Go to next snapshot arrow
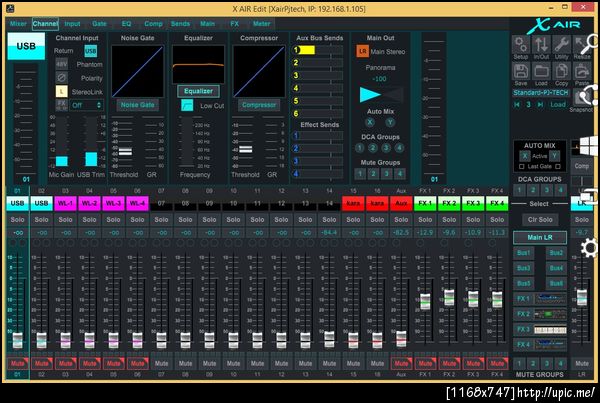 click(540, 104)
